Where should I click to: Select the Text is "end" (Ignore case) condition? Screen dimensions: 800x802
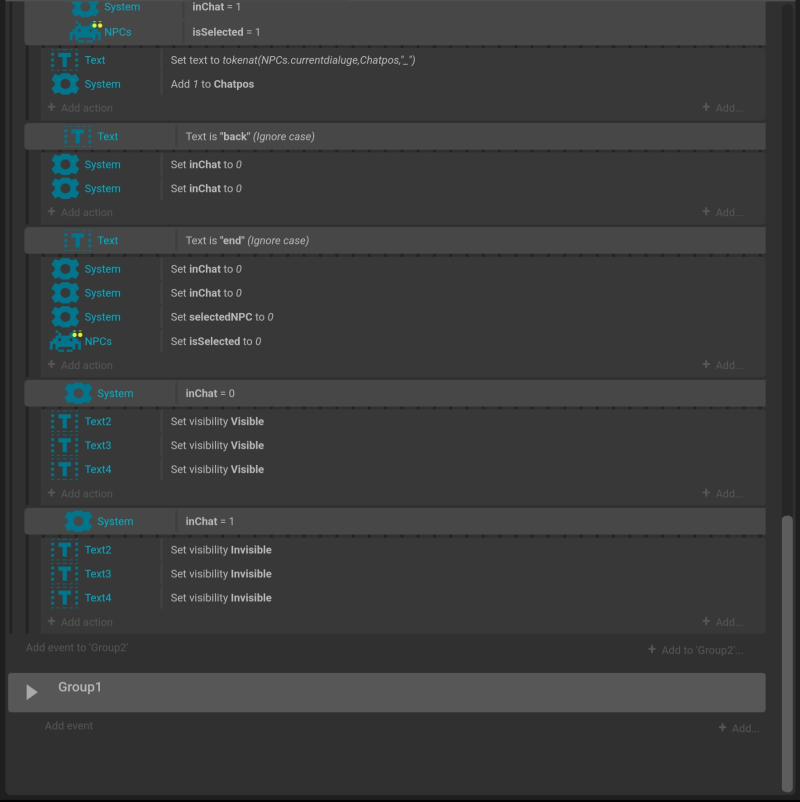tap(247, 240)
